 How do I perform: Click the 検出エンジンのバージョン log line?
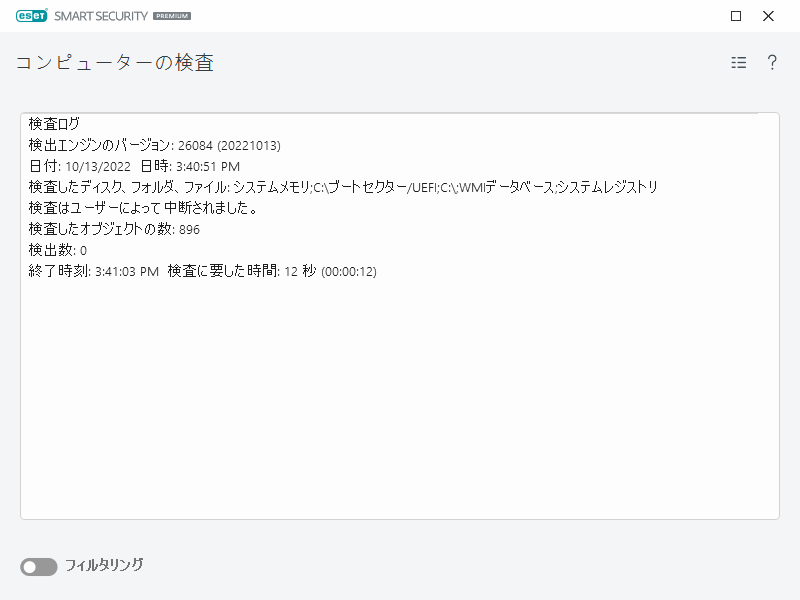[138, 145]
